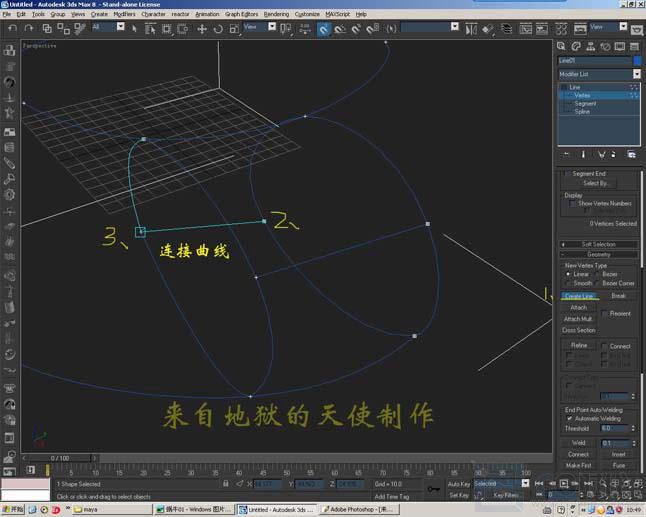Open the Render Scene dialog icon
Image resolution: width=646 pixels, height=517 pixels.
coord(580,28)
